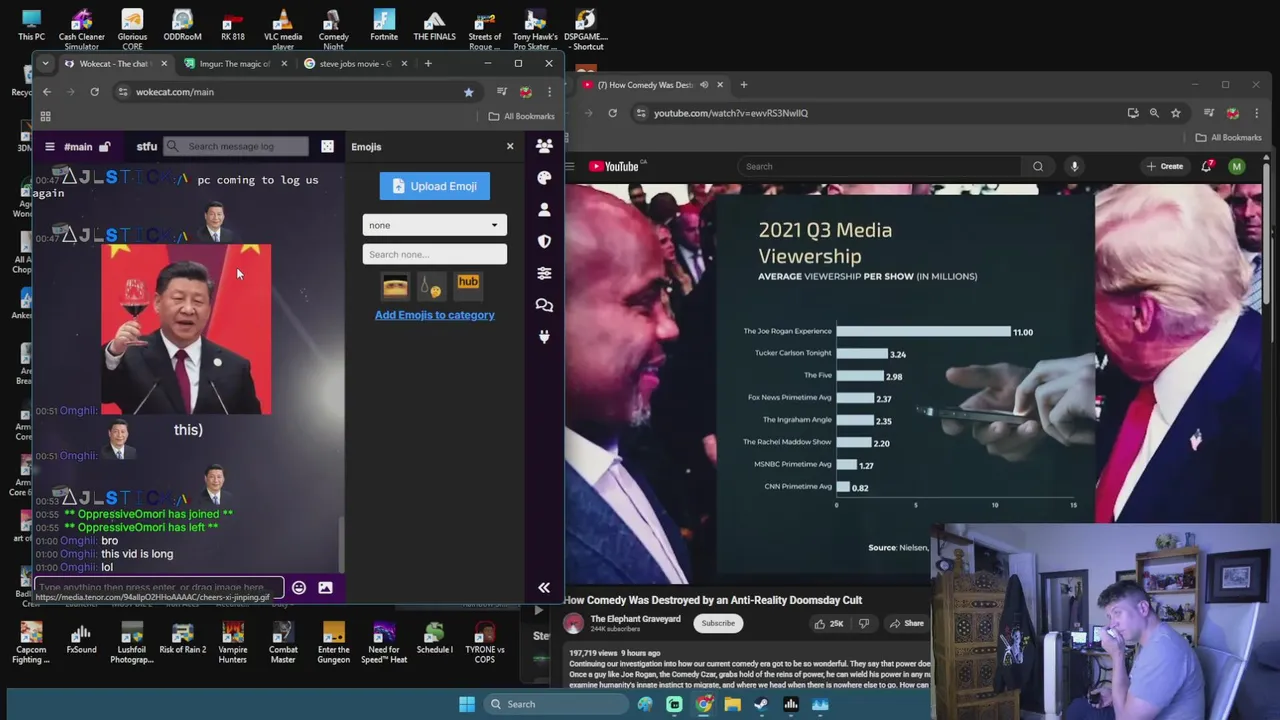The width and height of the screenshot is (1280, 720).
Task: Open the single-user profile sidebar icon
Action: (x=544, y=210)
